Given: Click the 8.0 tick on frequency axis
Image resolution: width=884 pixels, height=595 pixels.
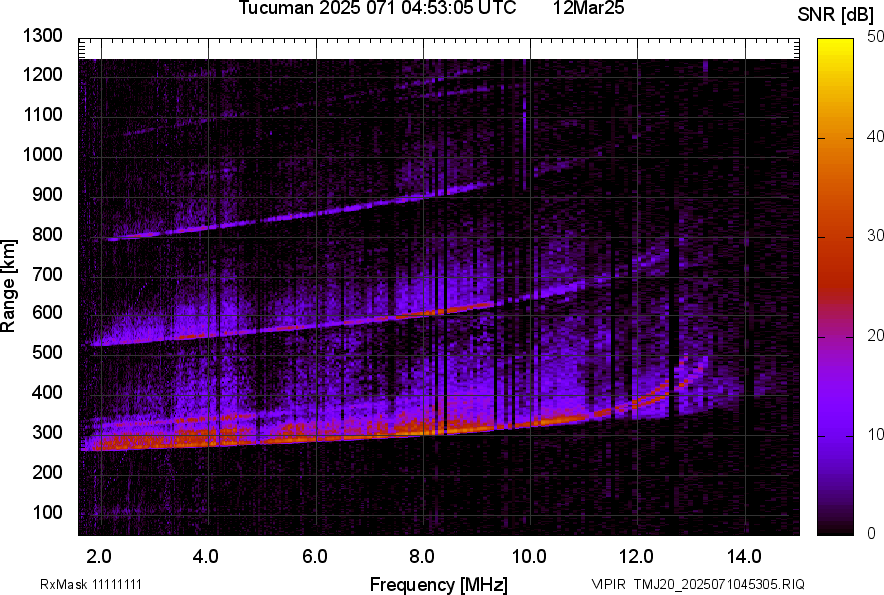Looking at the screenshot, I should (421, 556).
